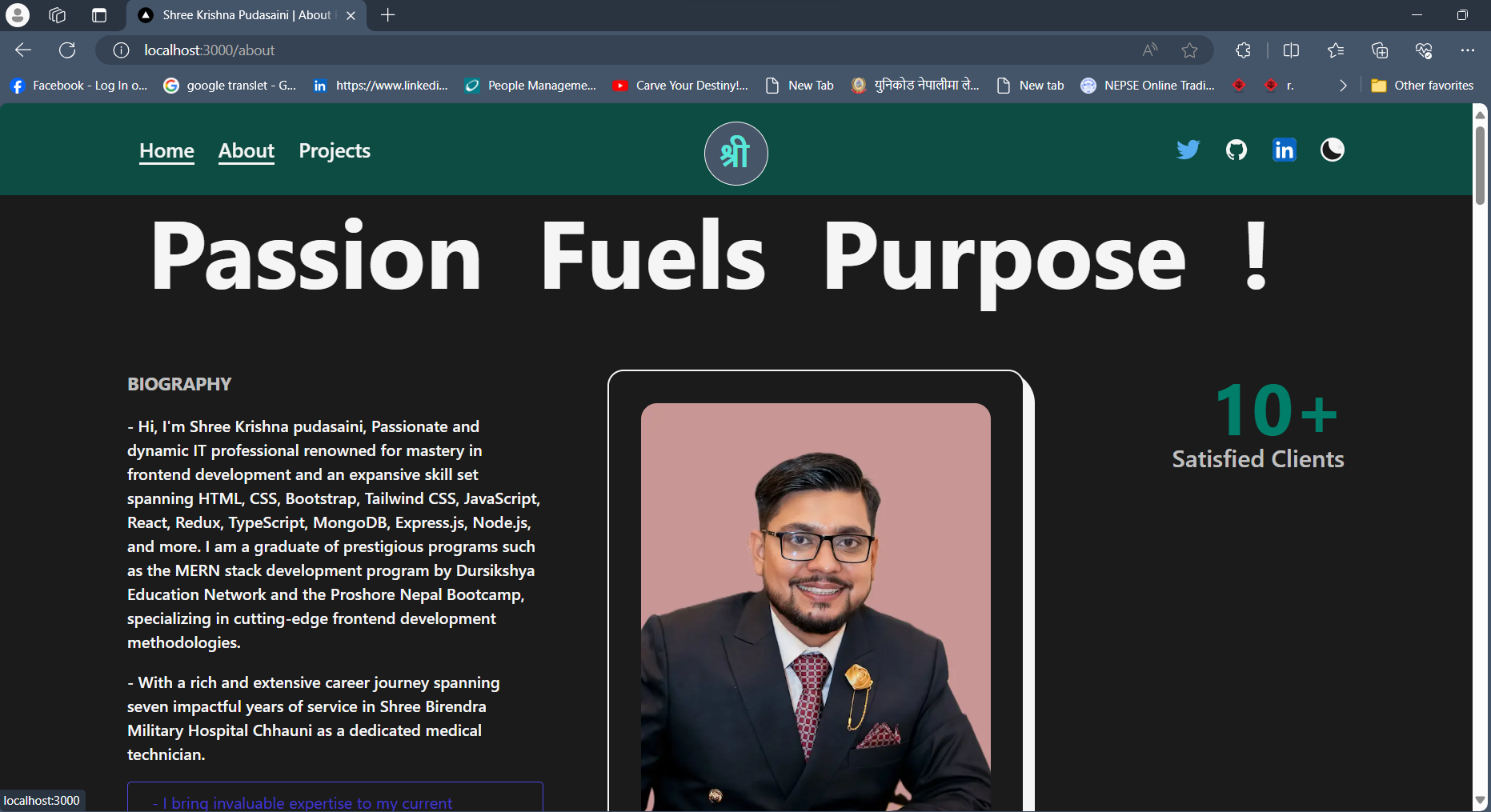Open the युनिकोड नेपालीमा bookmark

coord(916,86)
